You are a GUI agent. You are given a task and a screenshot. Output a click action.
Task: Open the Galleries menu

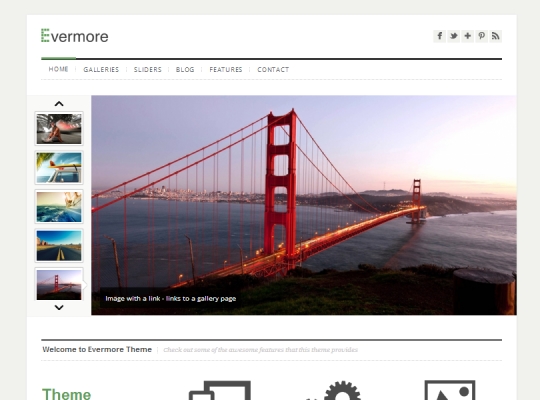click(x=101, y=70)
